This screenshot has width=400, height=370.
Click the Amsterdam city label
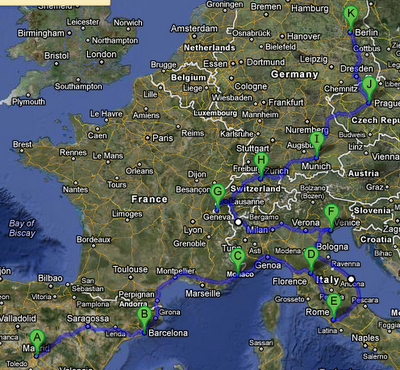click(194, 29)
